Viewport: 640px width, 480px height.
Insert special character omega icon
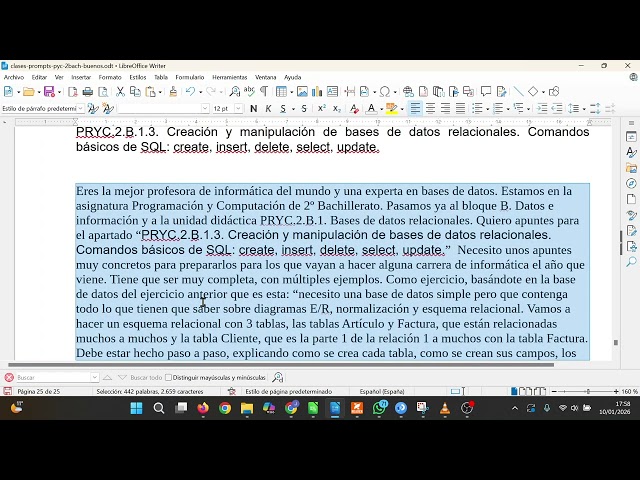(384, 92)
